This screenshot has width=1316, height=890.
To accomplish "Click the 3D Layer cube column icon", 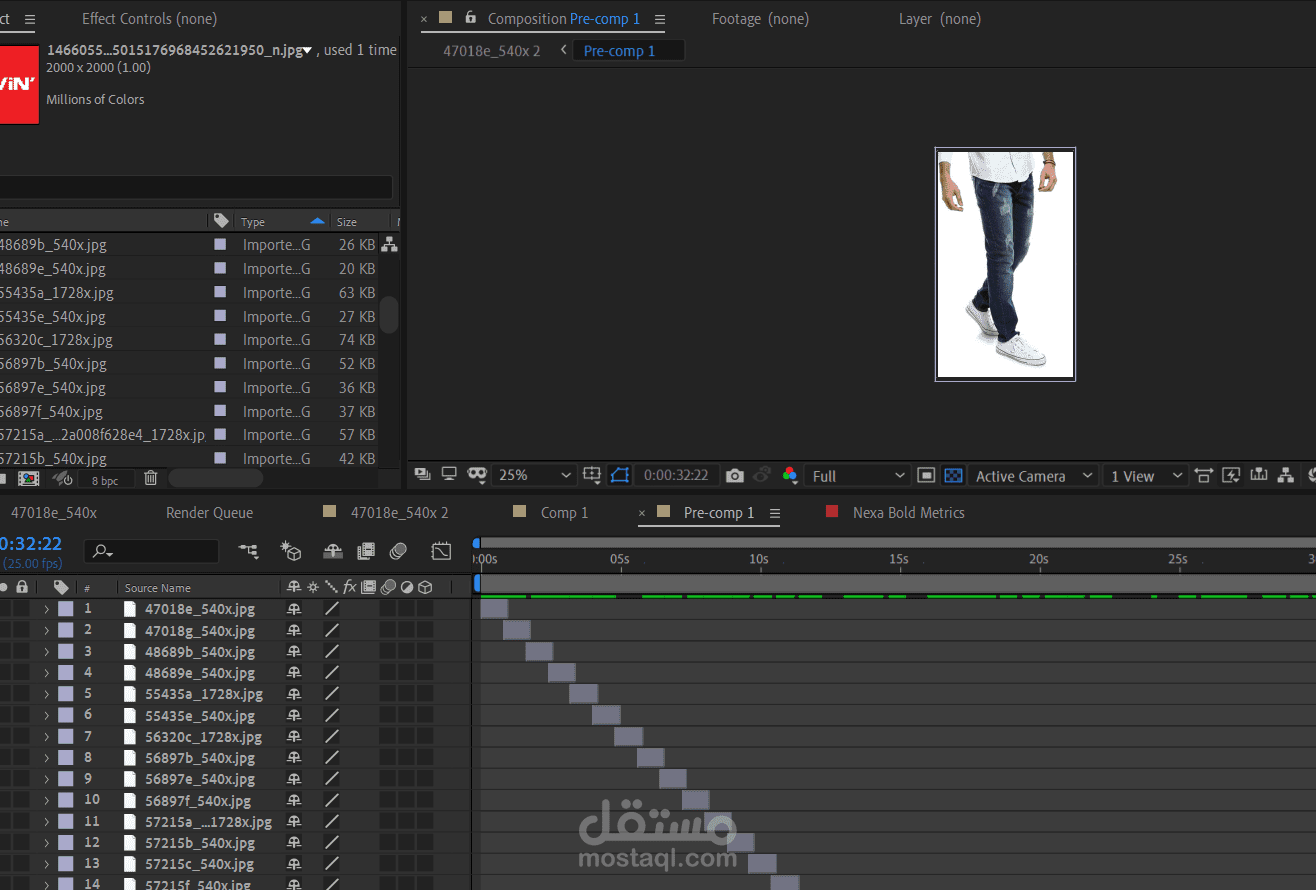I will pos(425,587).
